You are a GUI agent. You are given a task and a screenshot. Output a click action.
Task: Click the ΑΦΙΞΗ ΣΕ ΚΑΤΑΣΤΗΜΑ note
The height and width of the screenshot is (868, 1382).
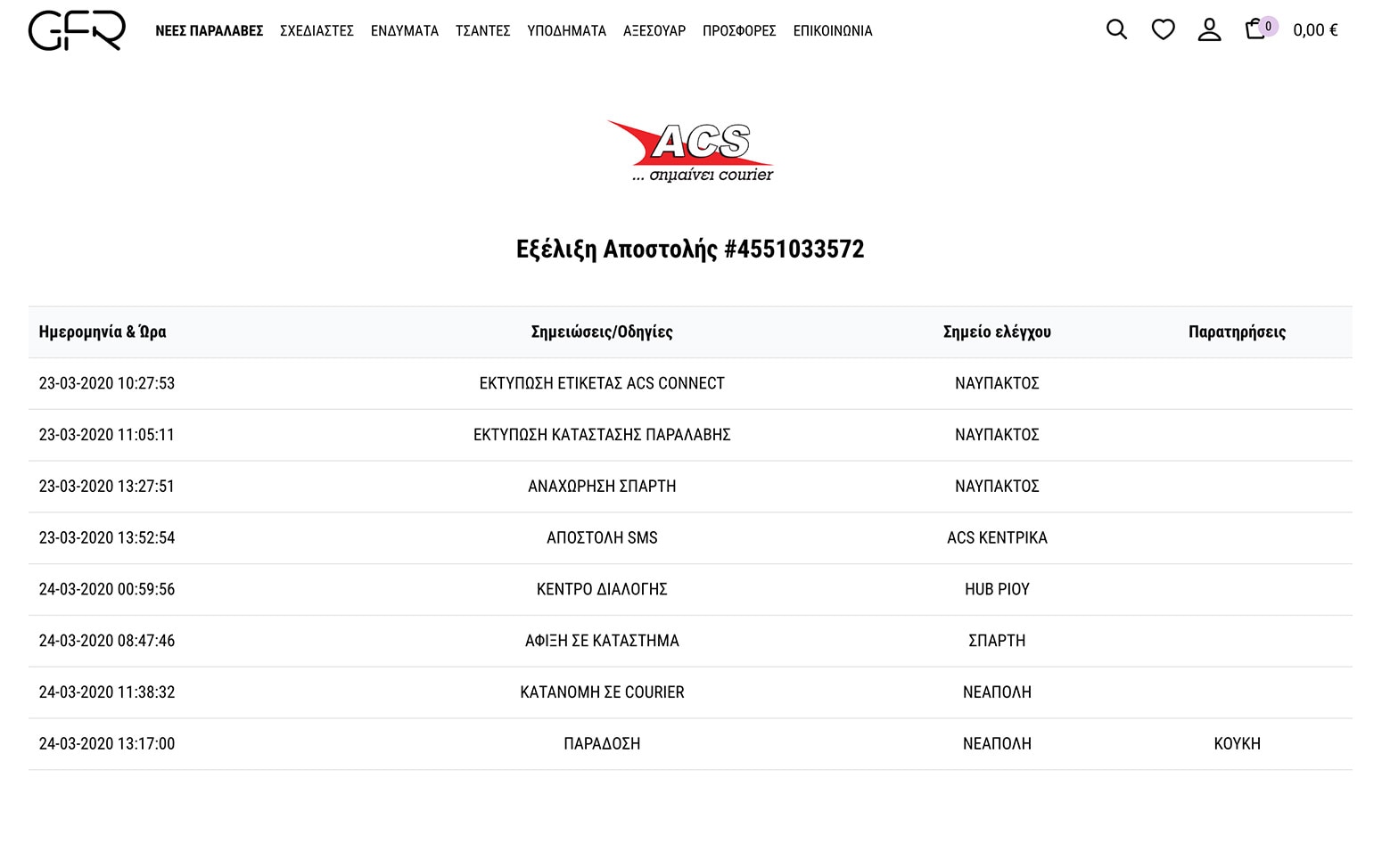[602, 641]
